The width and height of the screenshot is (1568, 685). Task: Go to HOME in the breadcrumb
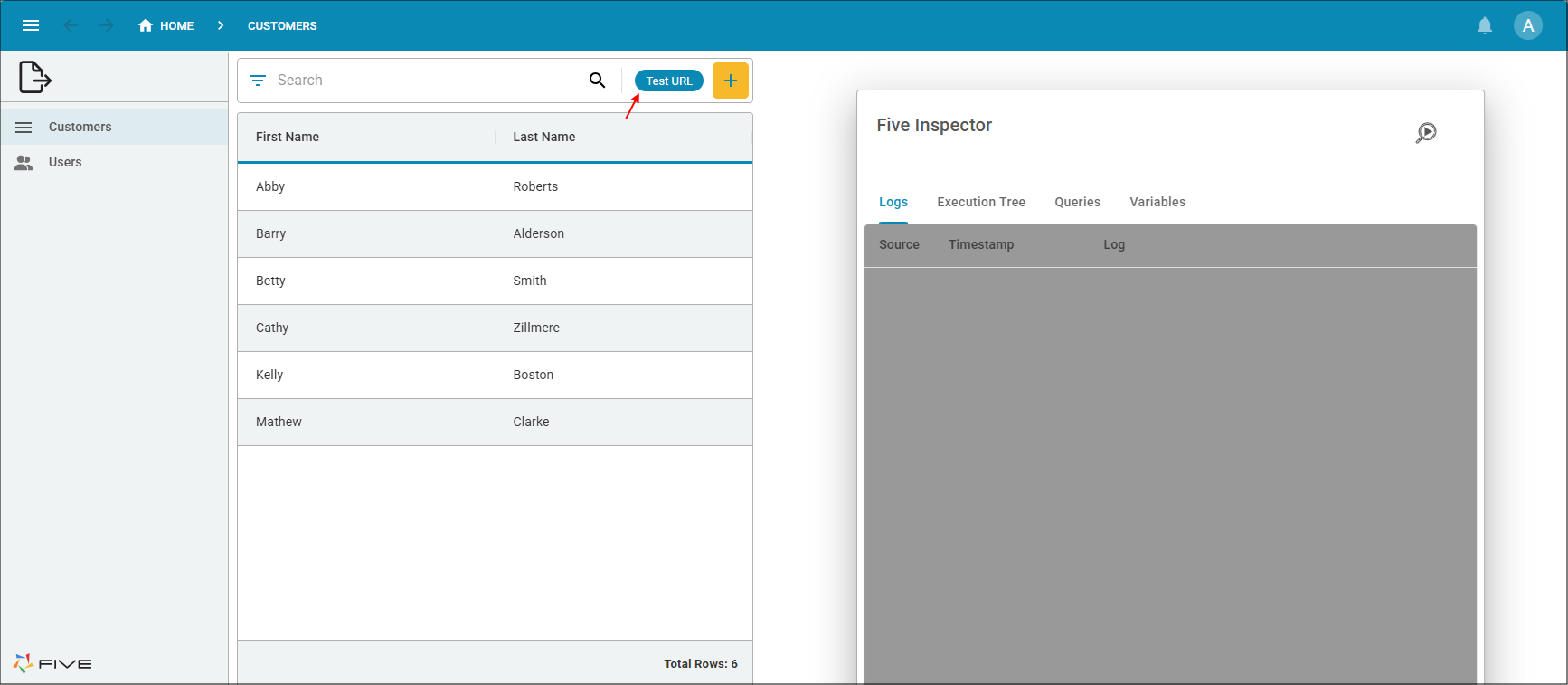pyautogui.click(x=166, y=25)
